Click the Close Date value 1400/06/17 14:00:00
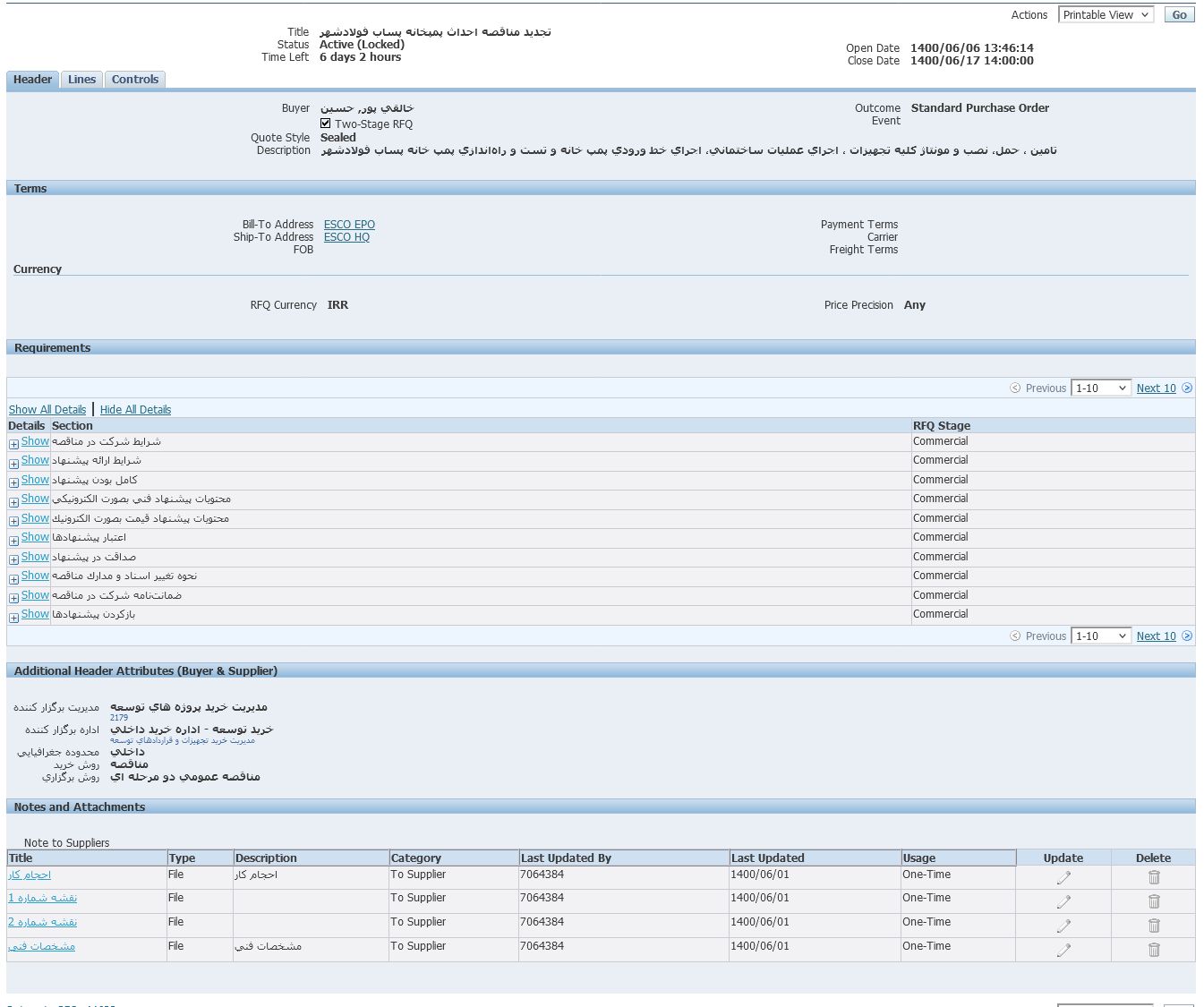Image resolution: width=1204 pixels, height=1007 pixels. (972, 61)
